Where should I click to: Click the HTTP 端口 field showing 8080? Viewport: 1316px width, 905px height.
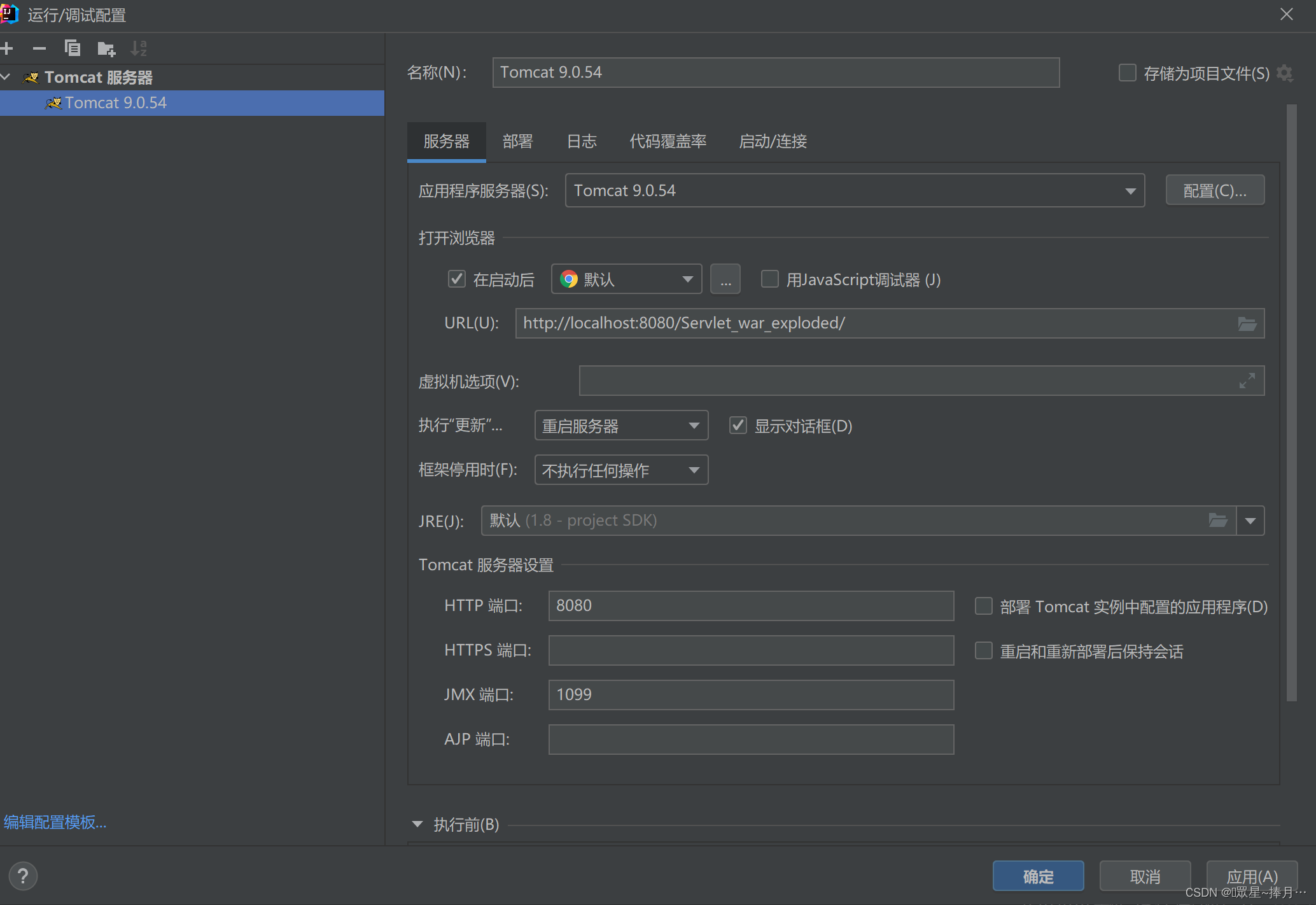tap(751, 606)
